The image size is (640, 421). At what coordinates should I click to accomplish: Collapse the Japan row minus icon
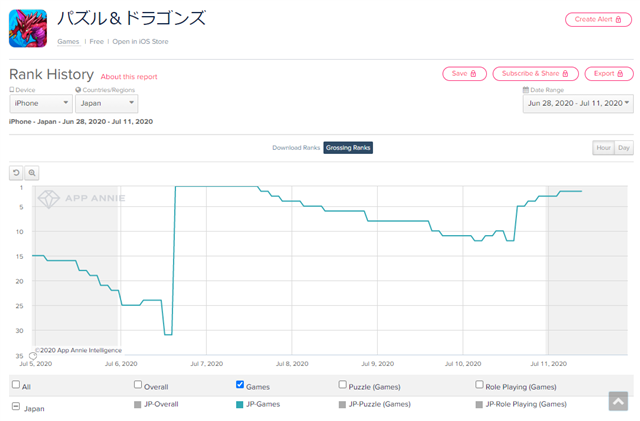click(16, 406)
